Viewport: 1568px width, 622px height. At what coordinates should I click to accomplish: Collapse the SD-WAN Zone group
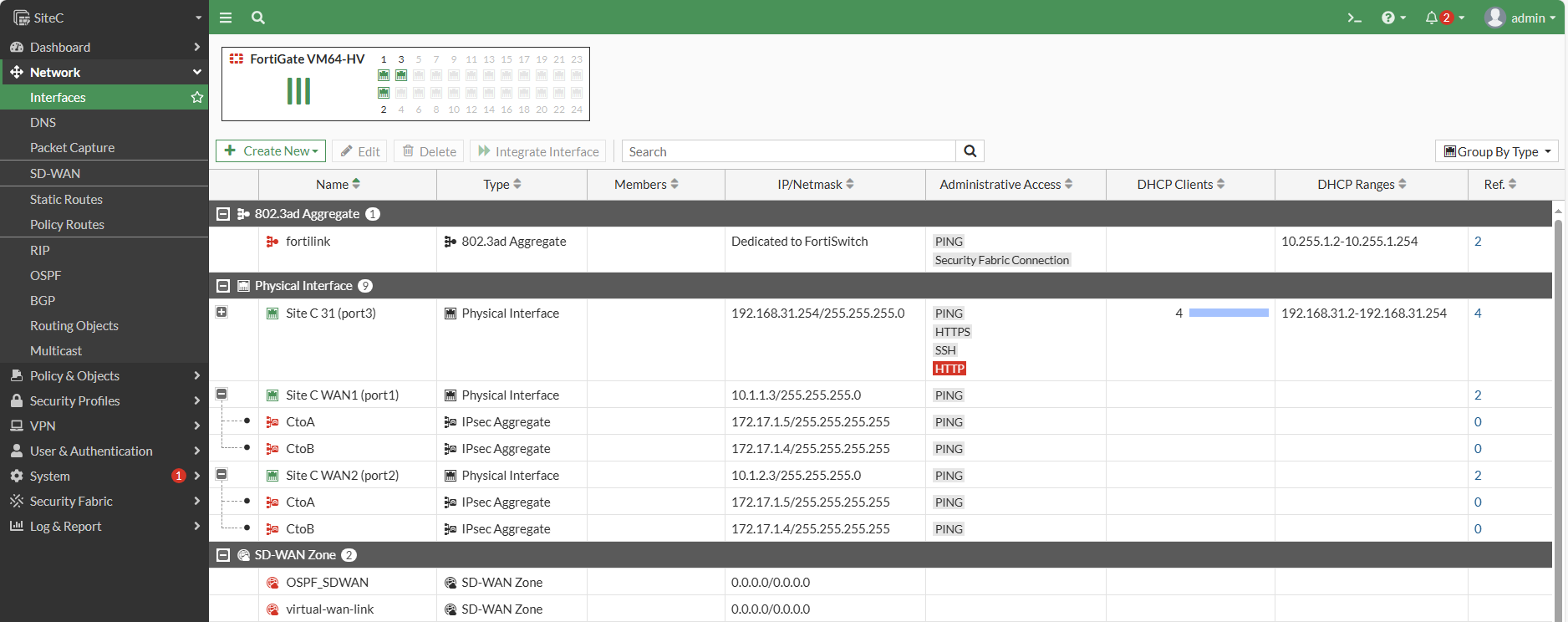point(223,555)
